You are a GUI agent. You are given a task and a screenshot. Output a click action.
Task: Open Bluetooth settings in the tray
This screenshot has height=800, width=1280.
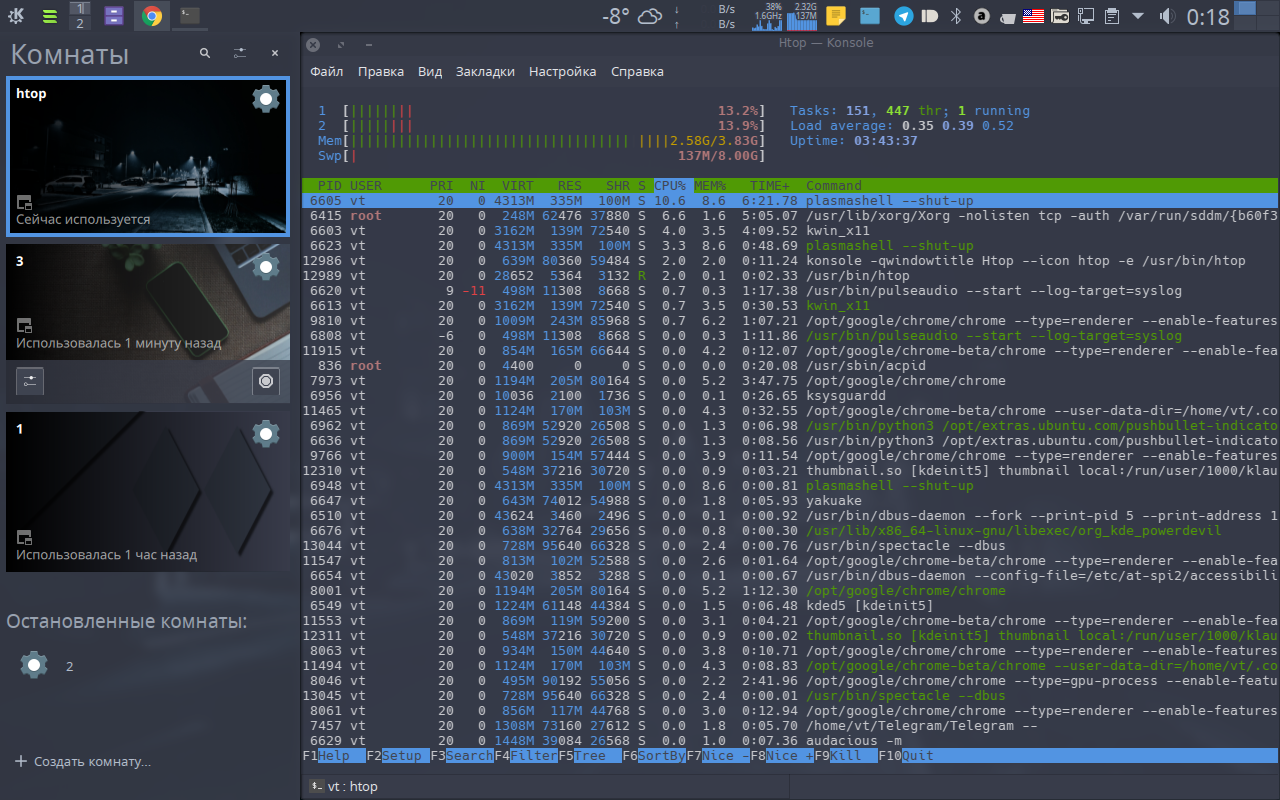(x=955, y=16)
